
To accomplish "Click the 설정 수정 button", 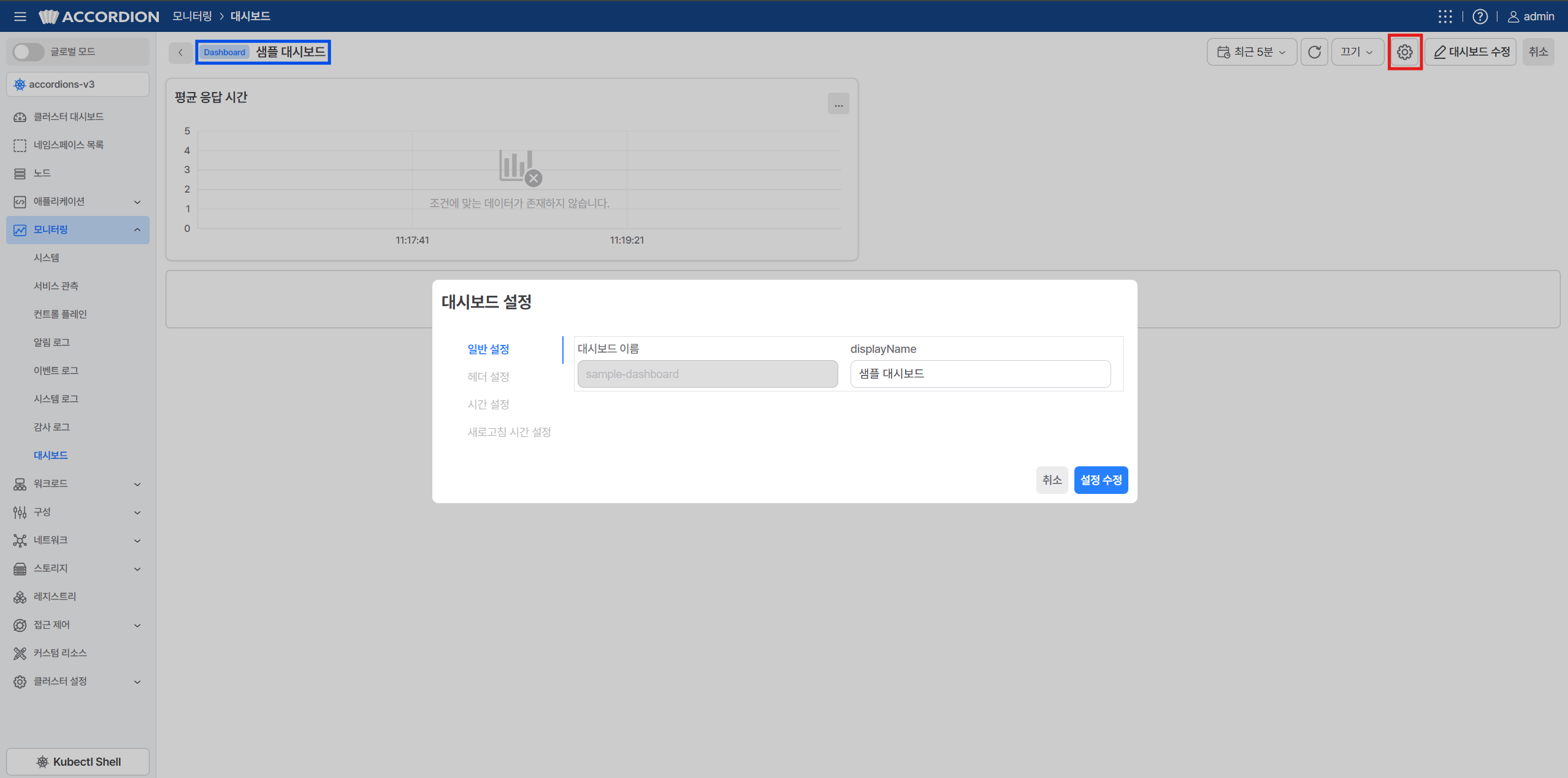I will [x=1101, y=480].
